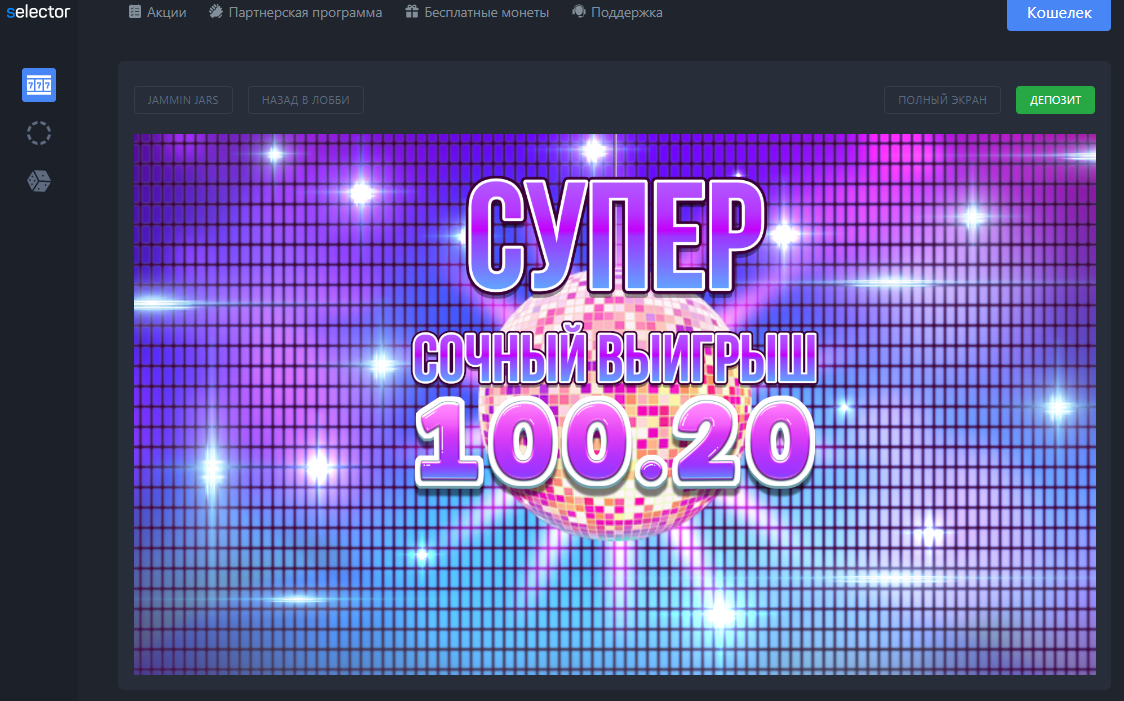Click the gift icon for free coins
The image size is (1124, 701).
tap(411, 11)
